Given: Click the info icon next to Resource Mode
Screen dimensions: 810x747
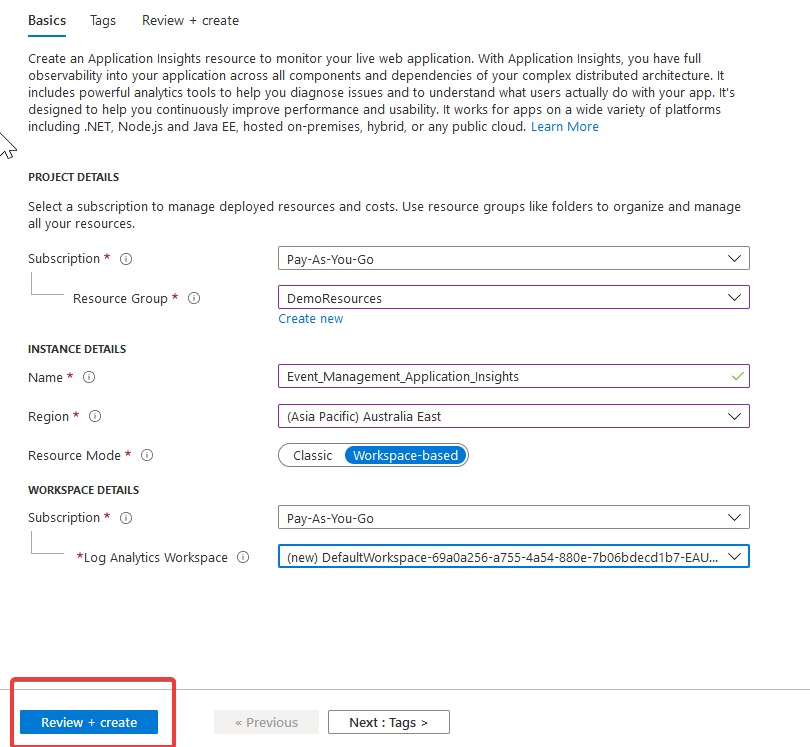Looking at the screenshot, I should tap(147, 455).
